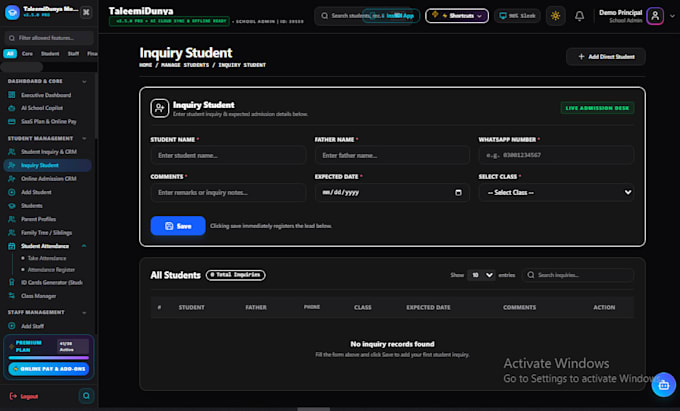Open Take Attendance submenu item
This screenshot has height=411, width=680.
[47, 258]
